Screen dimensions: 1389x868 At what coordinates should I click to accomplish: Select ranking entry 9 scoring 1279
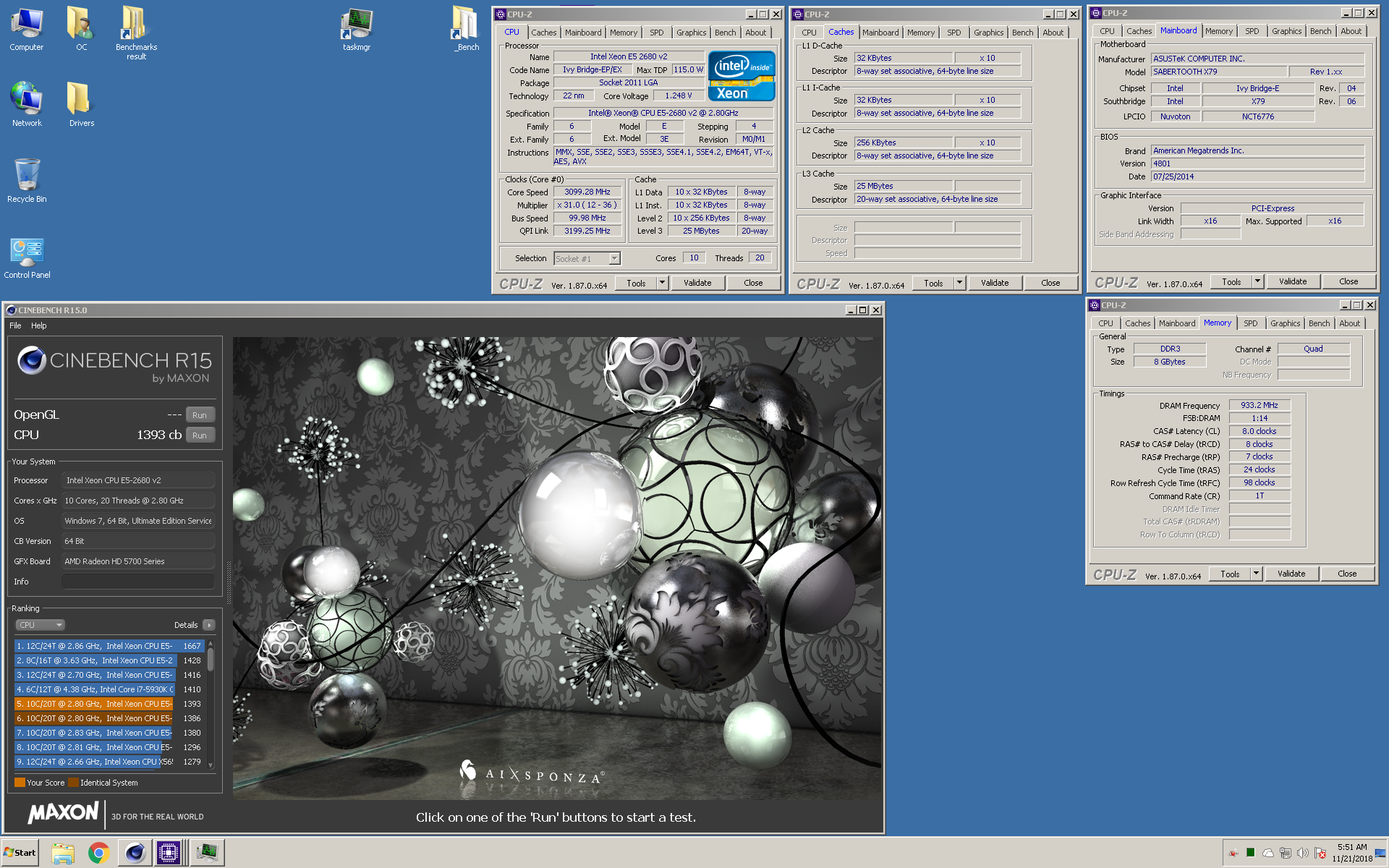109,762
